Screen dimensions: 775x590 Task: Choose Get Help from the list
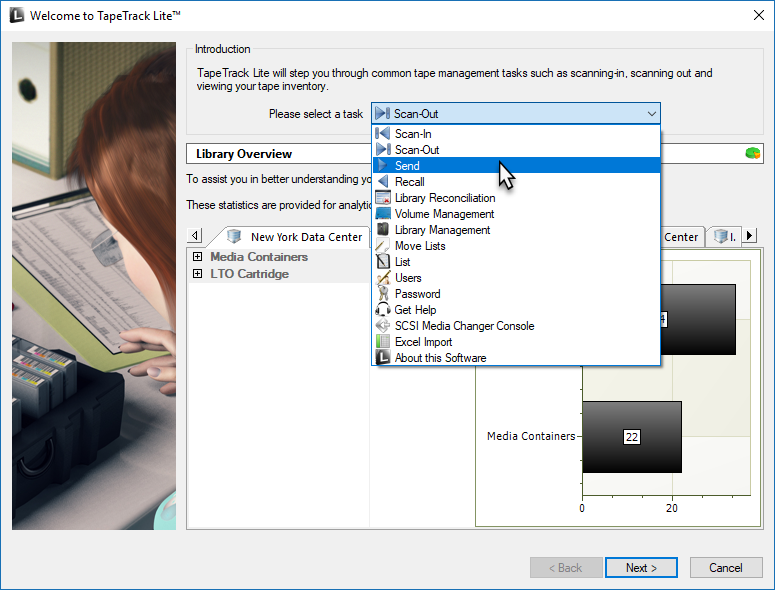pos(516,309)
